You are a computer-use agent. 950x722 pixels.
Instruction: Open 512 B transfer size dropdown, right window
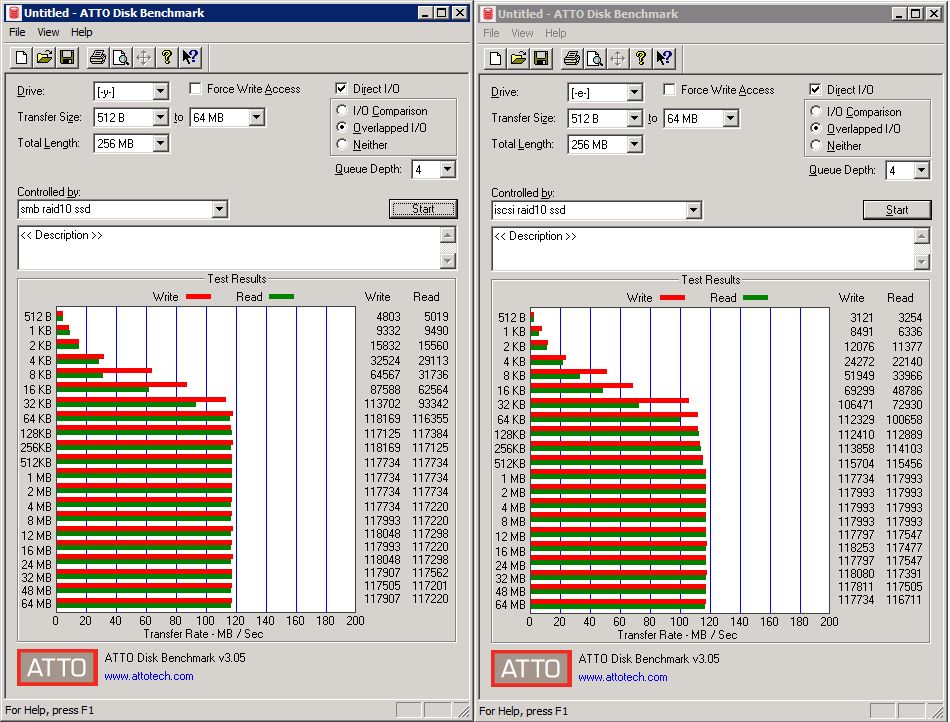[x=634, y=118]
